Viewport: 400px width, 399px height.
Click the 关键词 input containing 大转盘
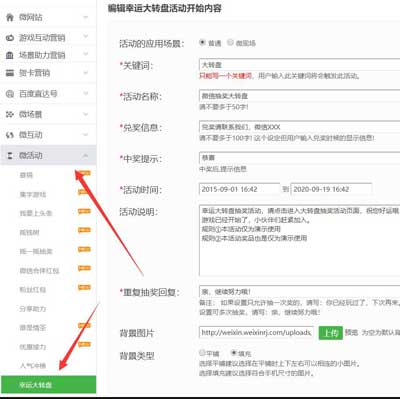pos(299,65)
